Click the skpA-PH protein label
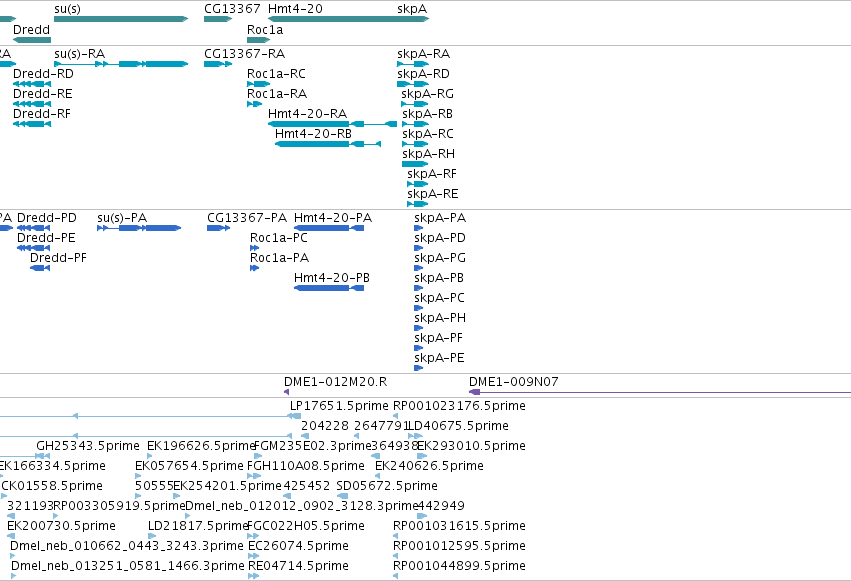This screenshot has height=581, width=851. pyautogui.click(x=440, y=318)
